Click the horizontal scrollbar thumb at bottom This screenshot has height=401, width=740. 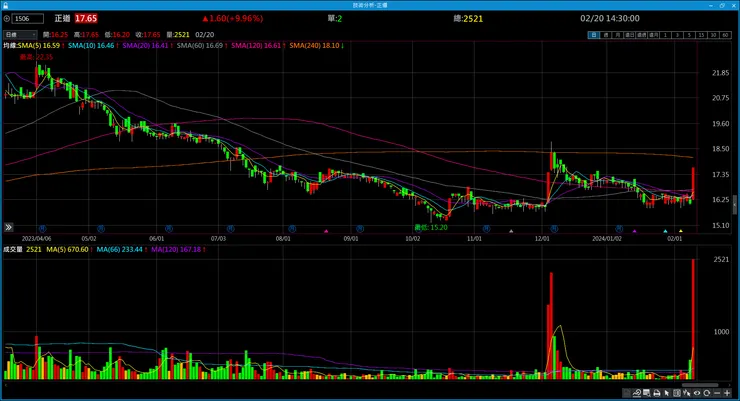pyautogui.click(x=700, y=385)
